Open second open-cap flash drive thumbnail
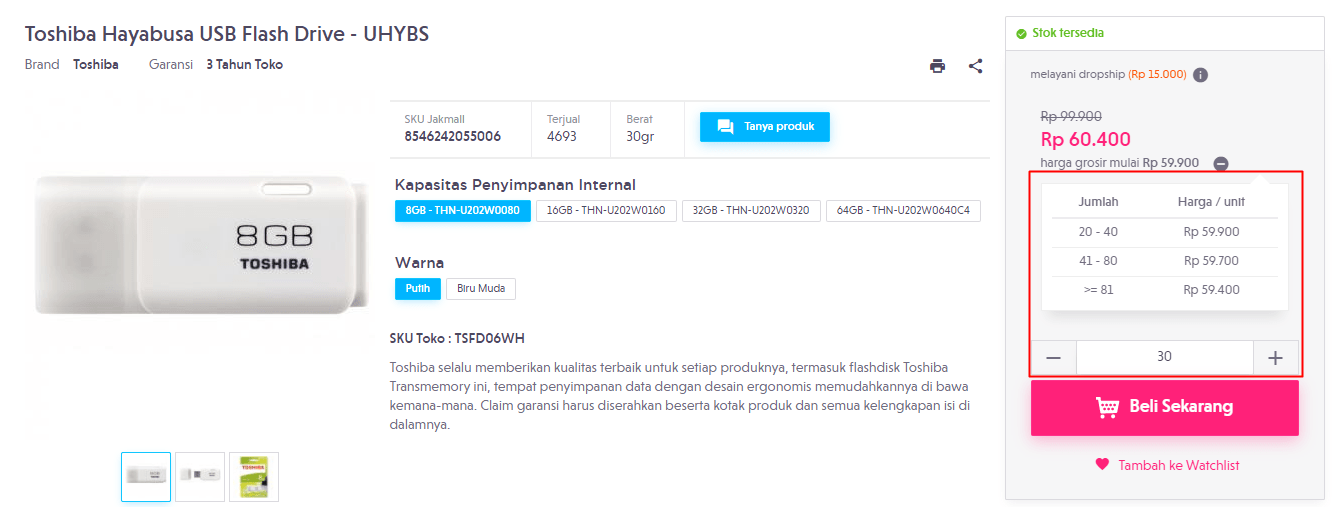Viewport: 1339px width, 507px height. tap(200, 477)
